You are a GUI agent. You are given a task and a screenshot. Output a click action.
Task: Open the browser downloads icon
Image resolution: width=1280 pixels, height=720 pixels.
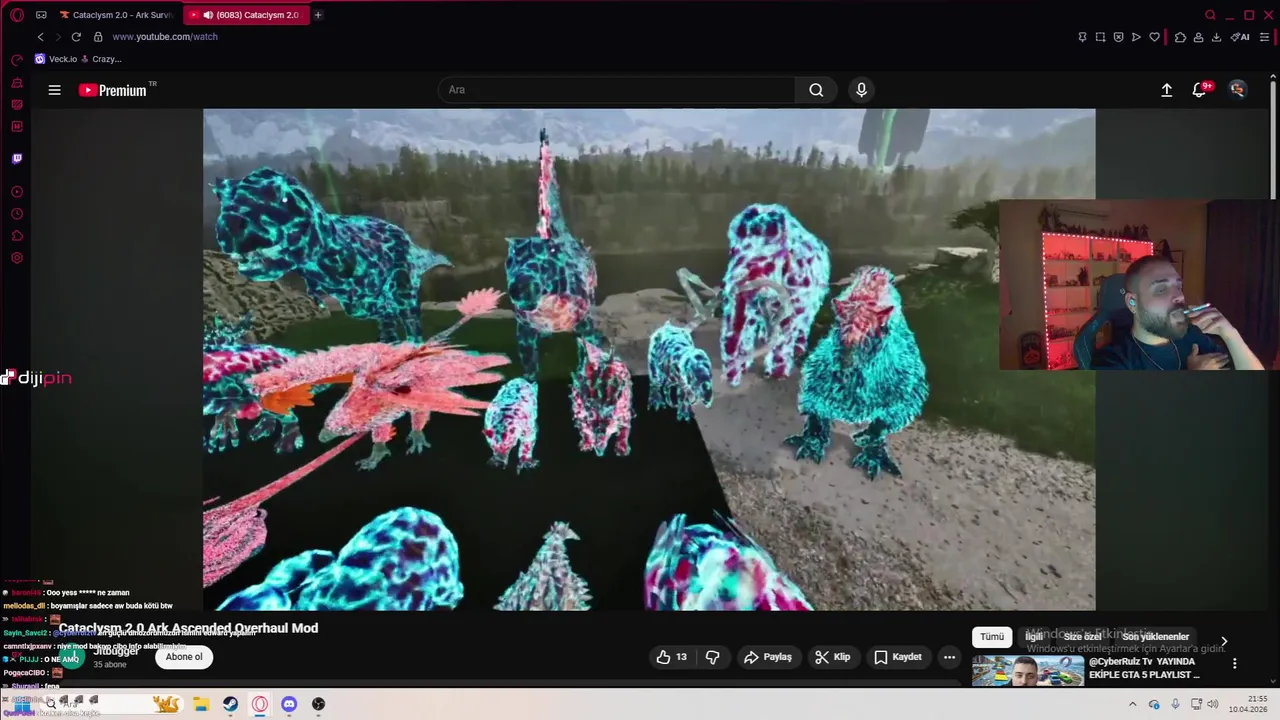1216,37
